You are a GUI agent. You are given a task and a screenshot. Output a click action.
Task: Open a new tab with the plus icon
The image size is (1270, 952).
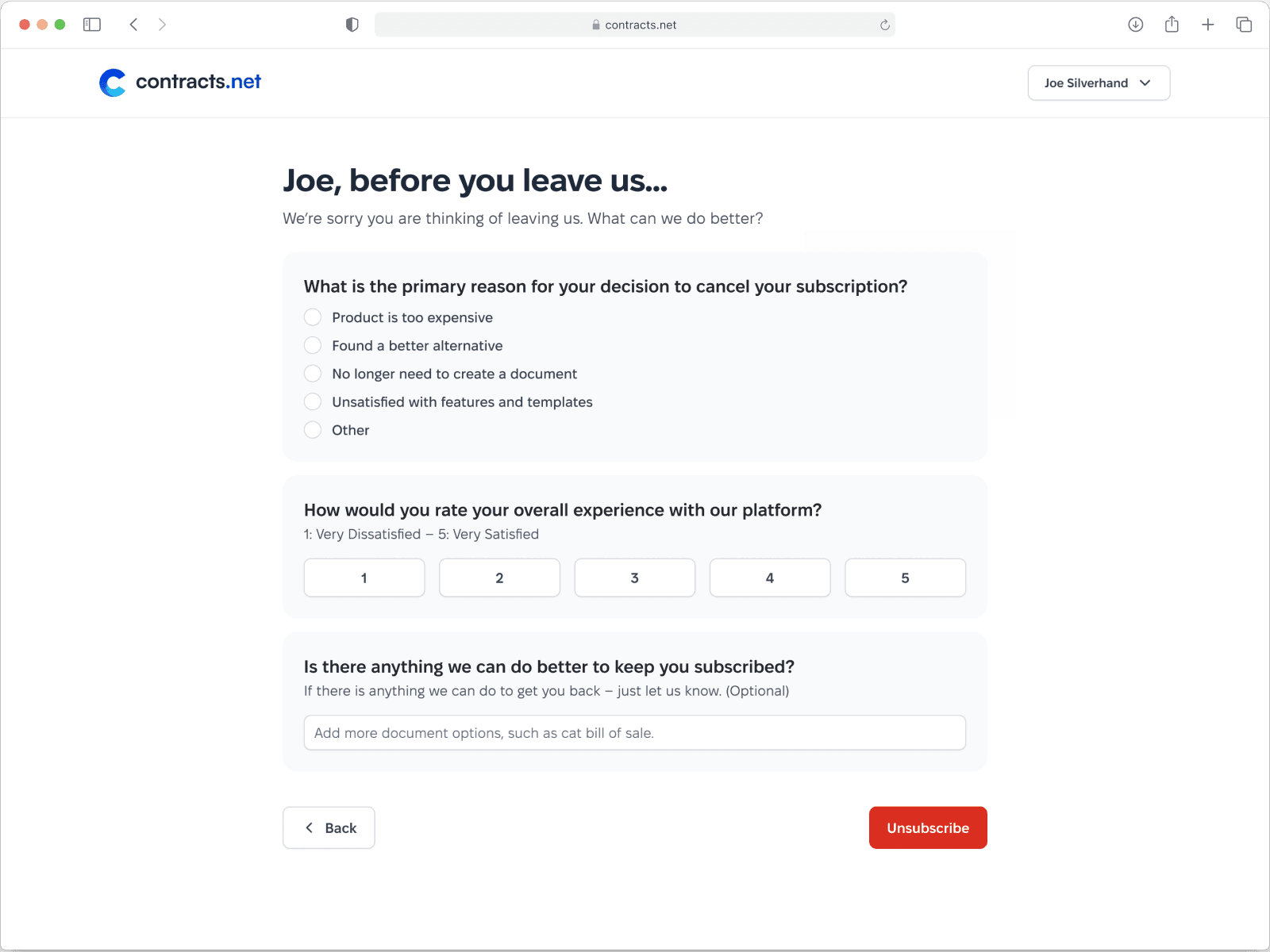(1208, 25)
